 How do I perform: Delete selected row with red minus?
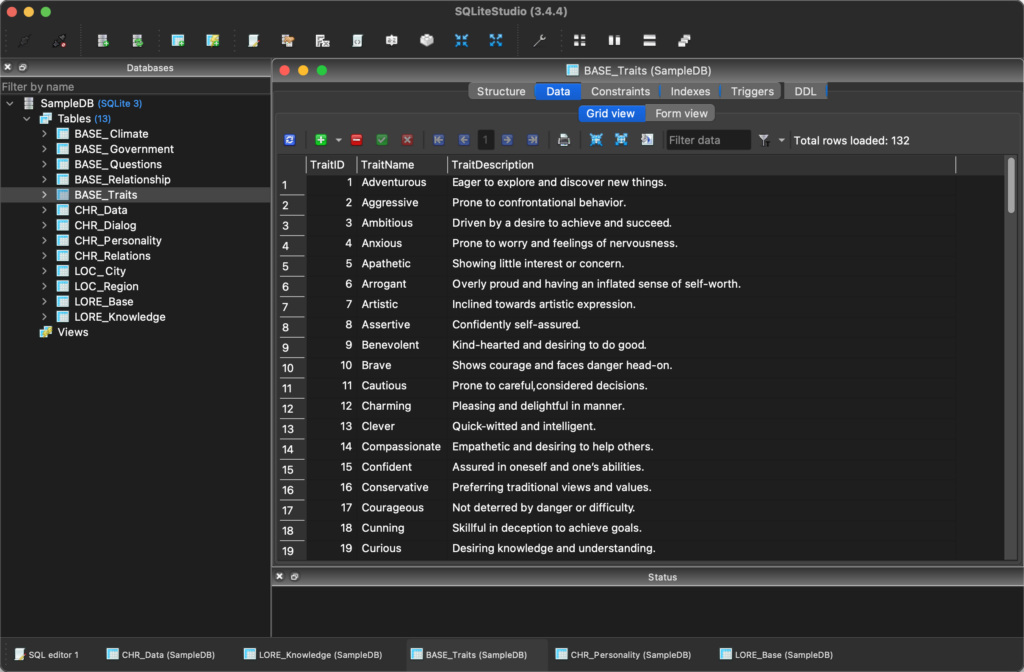click(x=357, y=140)
